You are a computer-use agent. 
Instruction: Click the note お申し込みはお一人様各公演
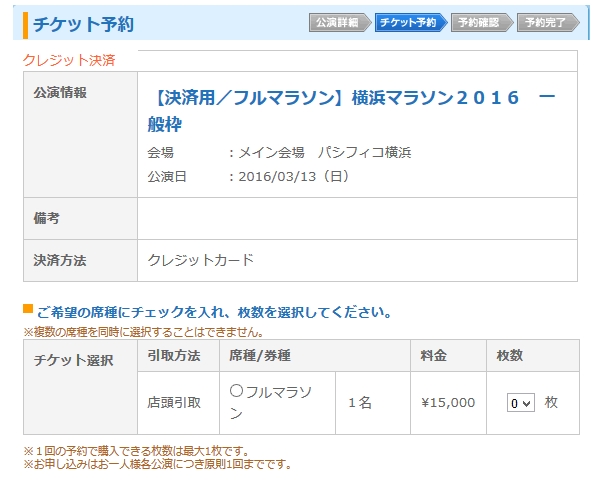coord(157,464)
